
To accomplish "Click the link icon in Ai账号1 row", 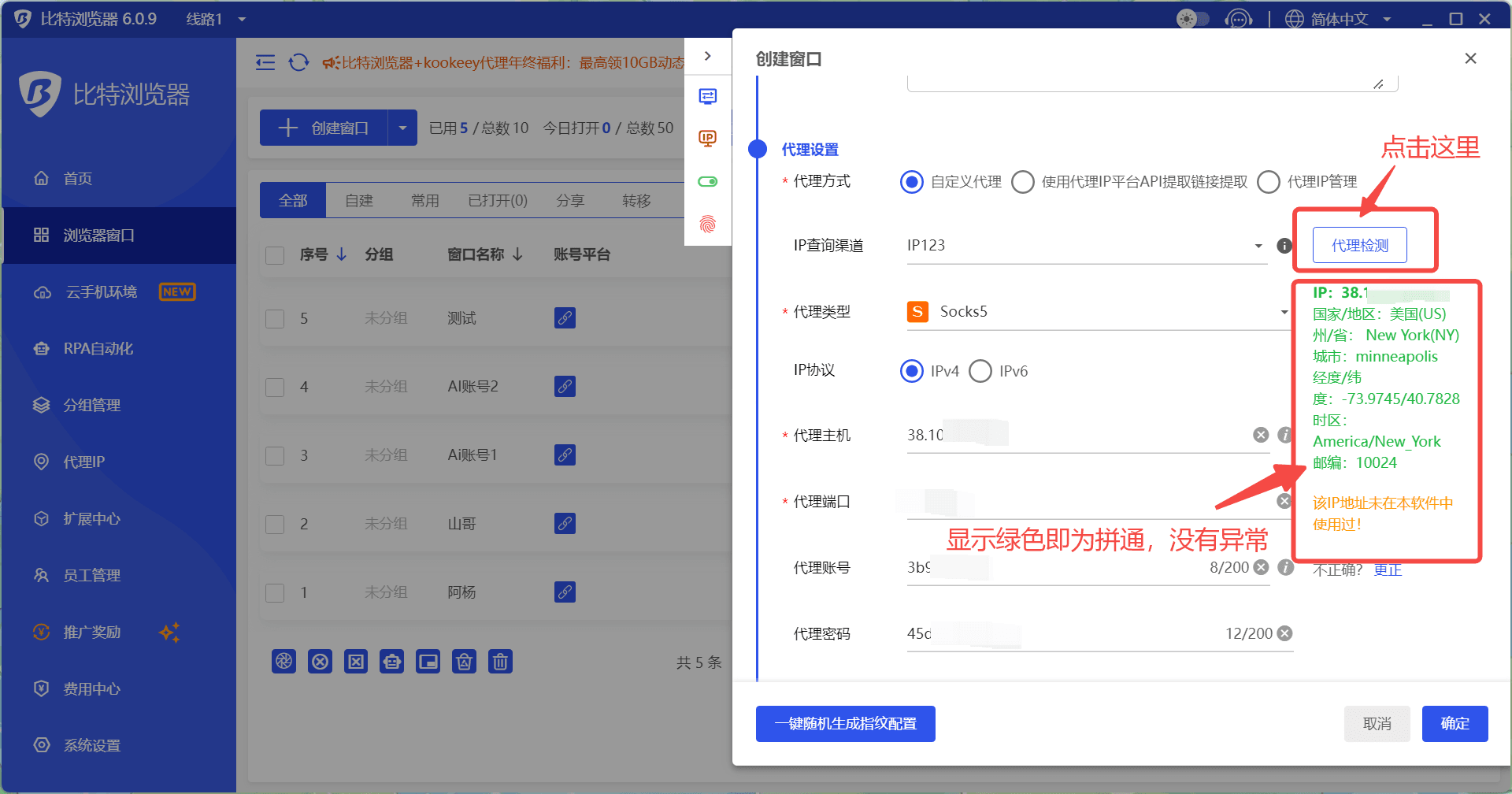I will [x=565, y=455].
